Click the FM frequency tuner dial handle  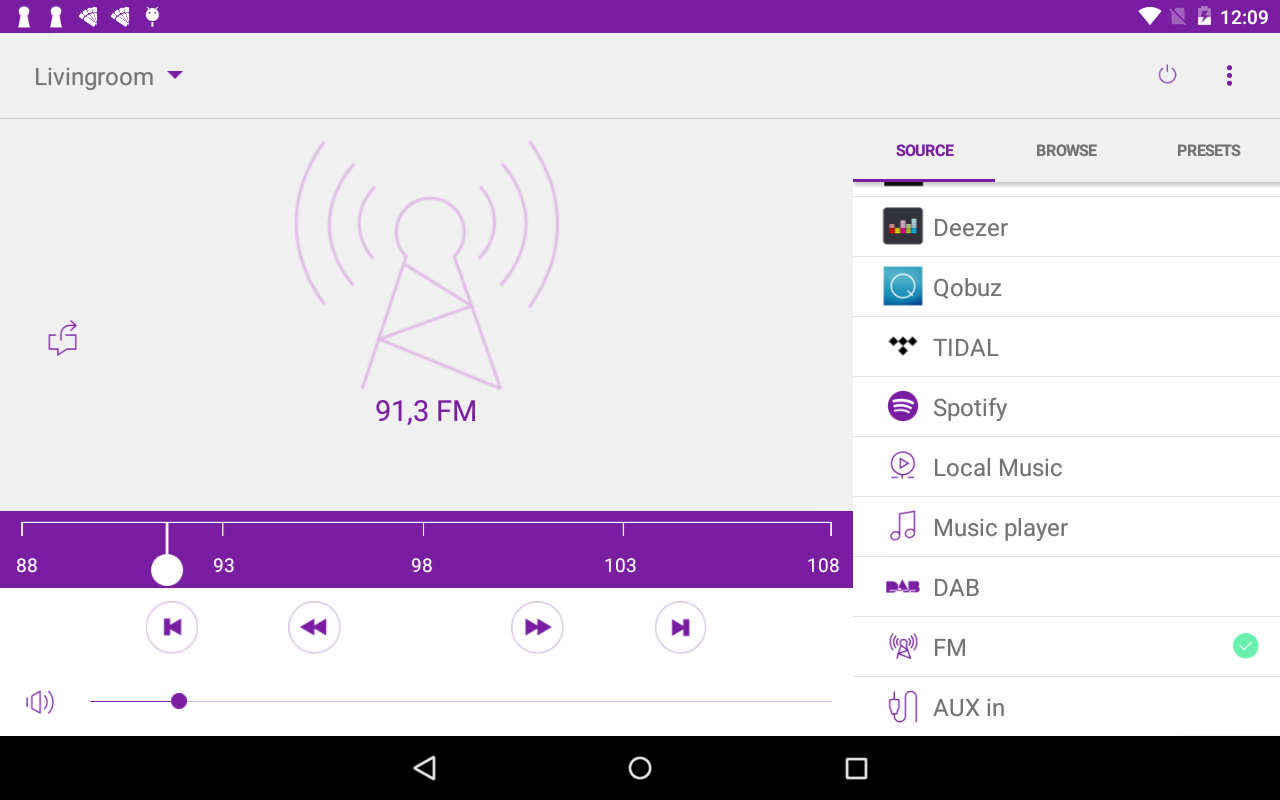167,570
